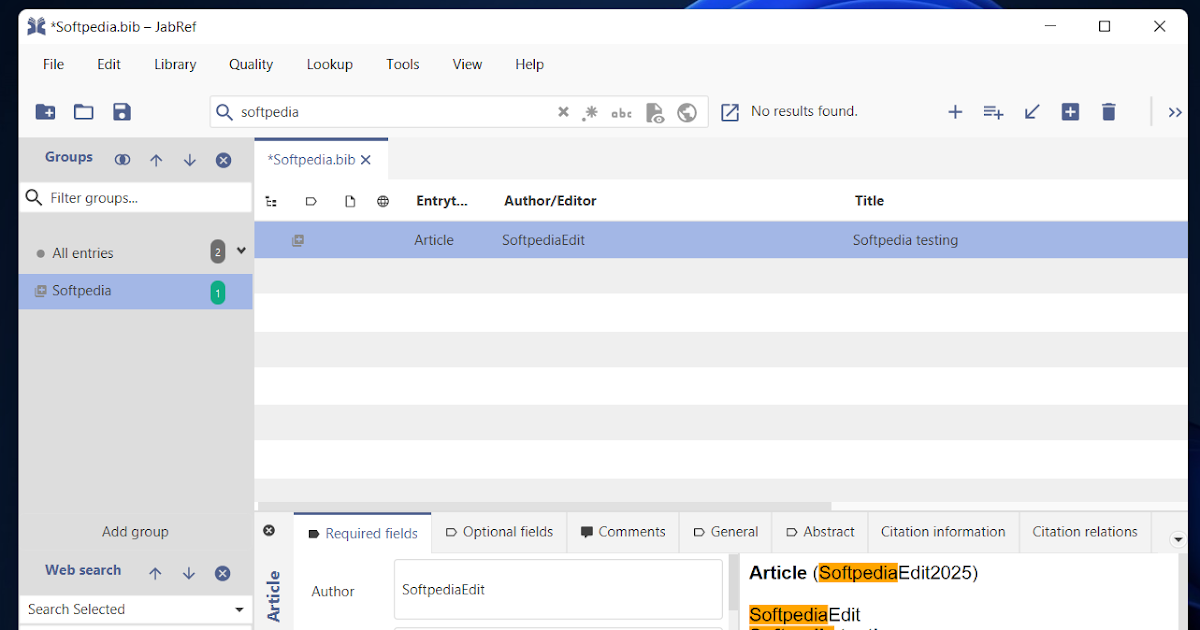Switch to the Required fields tab
The width and height of the screenshot is (1200, 630).
pyautogui.click(x=363, y=533)
